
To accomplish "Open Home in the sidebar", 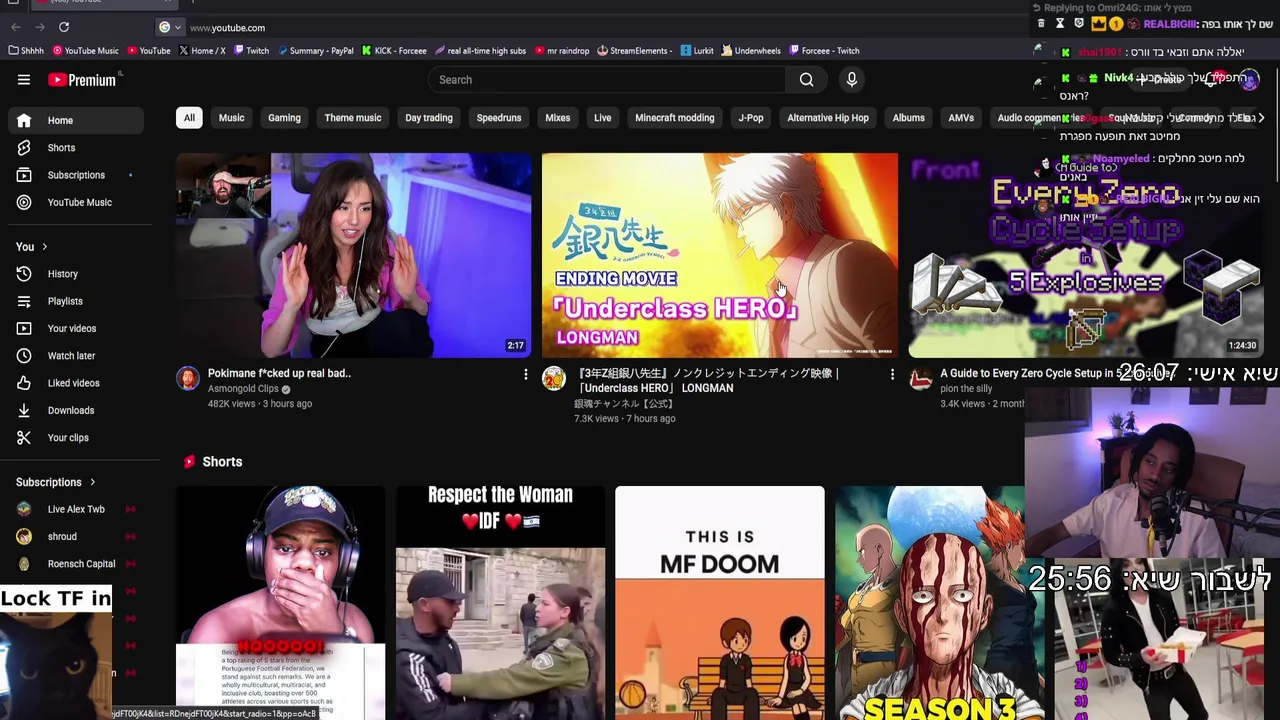I will [x=76, y=120].
